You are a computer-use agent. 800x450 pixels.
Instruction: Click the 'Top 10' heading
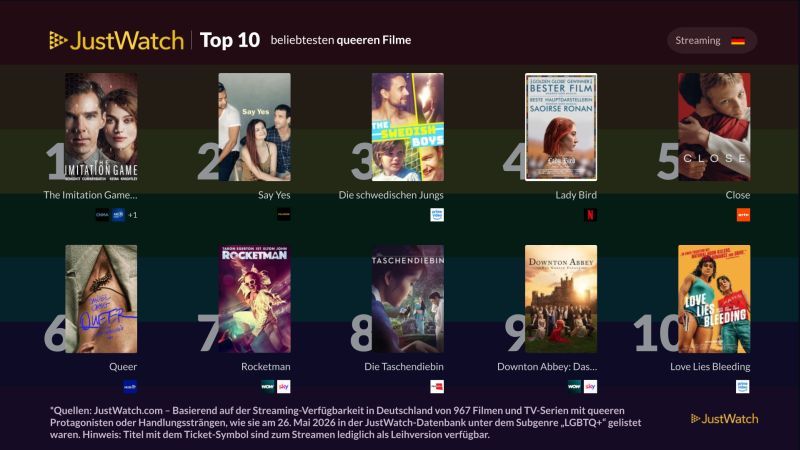coord(230,40)
